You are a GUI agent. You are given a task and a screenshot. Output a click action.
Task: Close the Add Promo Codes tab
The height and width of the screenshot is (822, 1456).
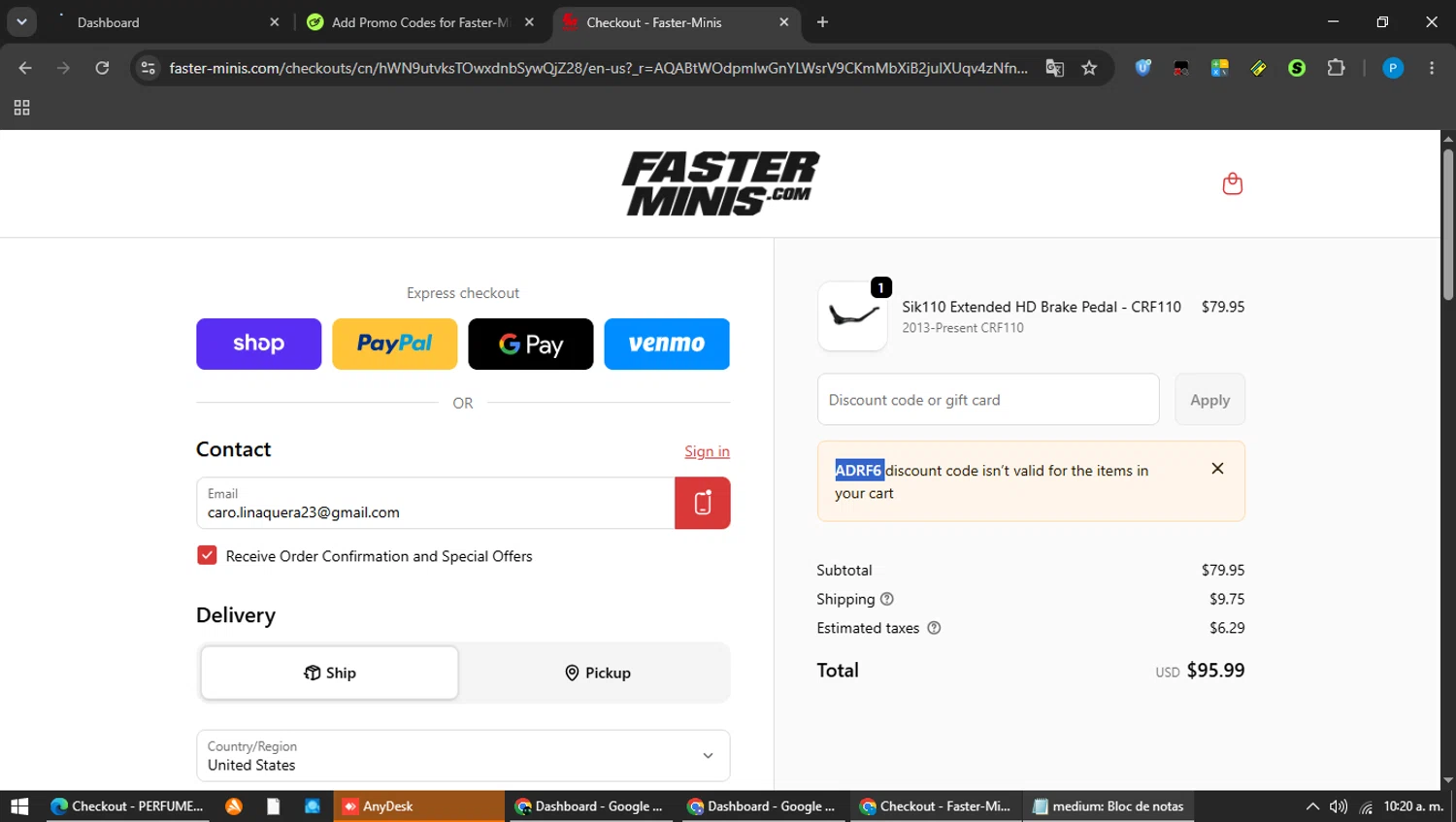point(529,21)
